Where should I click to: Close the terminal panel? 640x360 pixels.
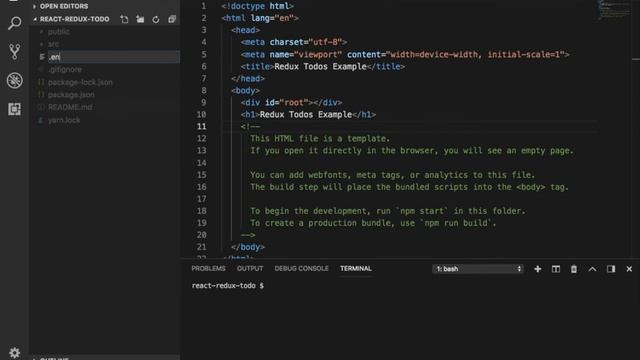click(629, 269)
